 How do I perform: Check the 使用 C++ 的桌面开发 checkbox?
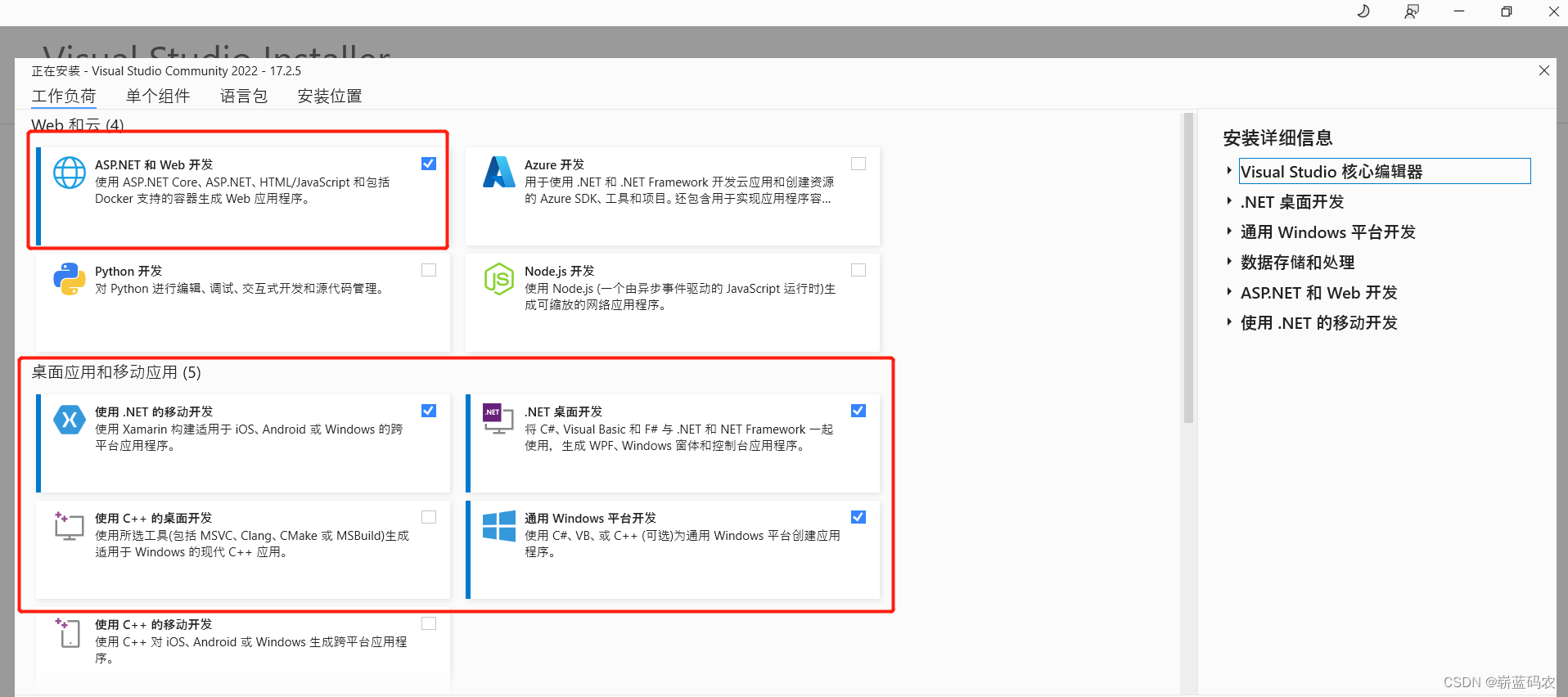pyautogui.click(x=429, y=517)
